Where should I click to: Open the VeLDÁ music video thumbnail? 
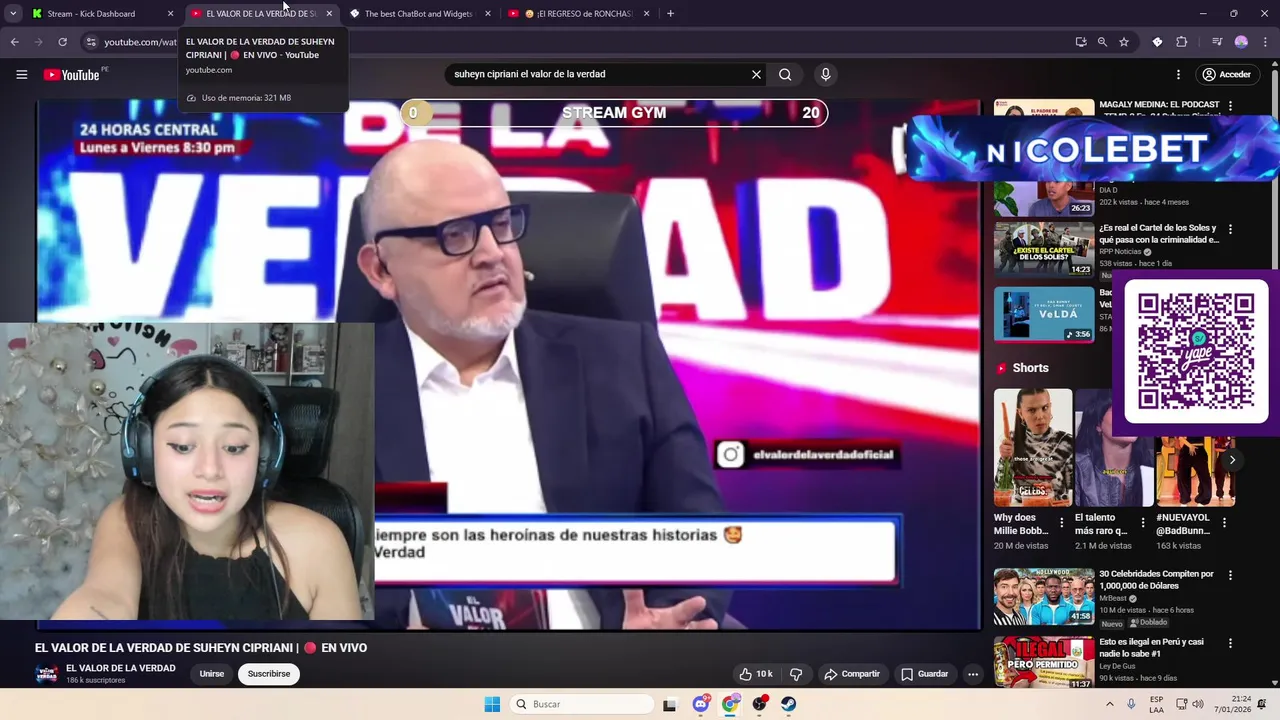point(1044,314)
